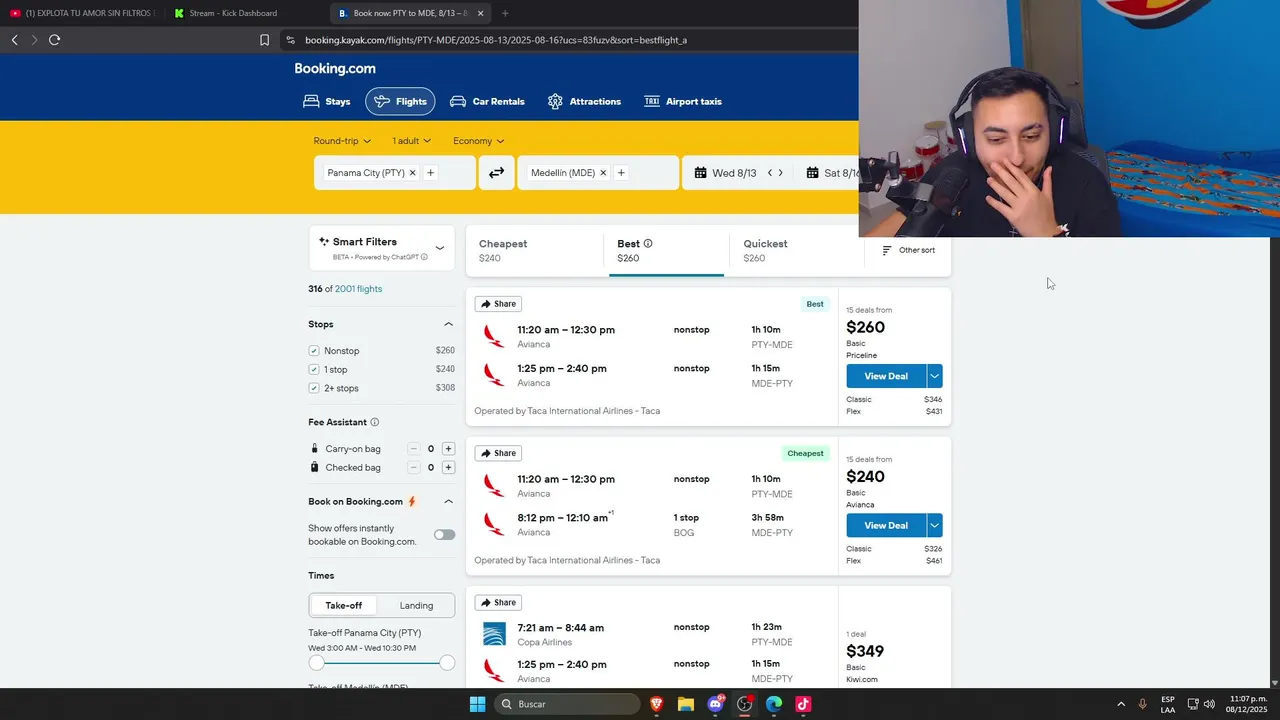Open Fee Assistant info icon
Screen dimensions: 1280x720
(375, 422)
